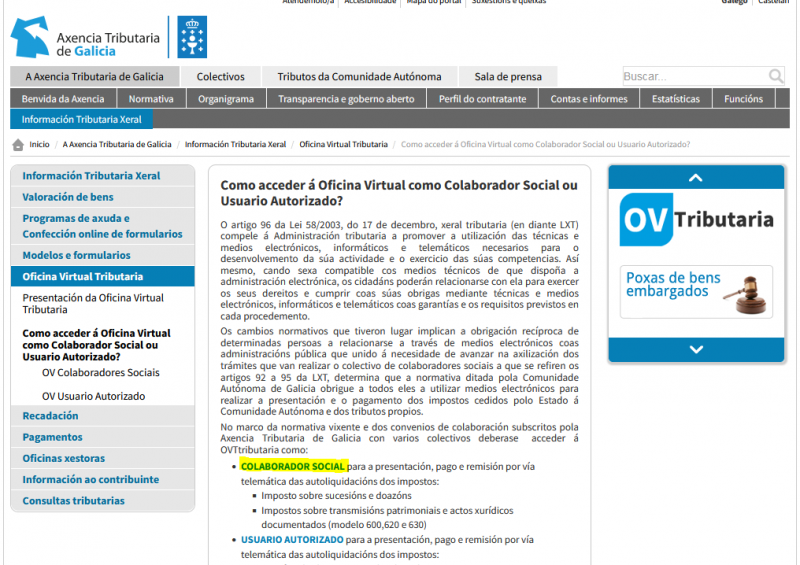
Task: Open Valoración de bens sidebar item
Action: tap(103, 197)
